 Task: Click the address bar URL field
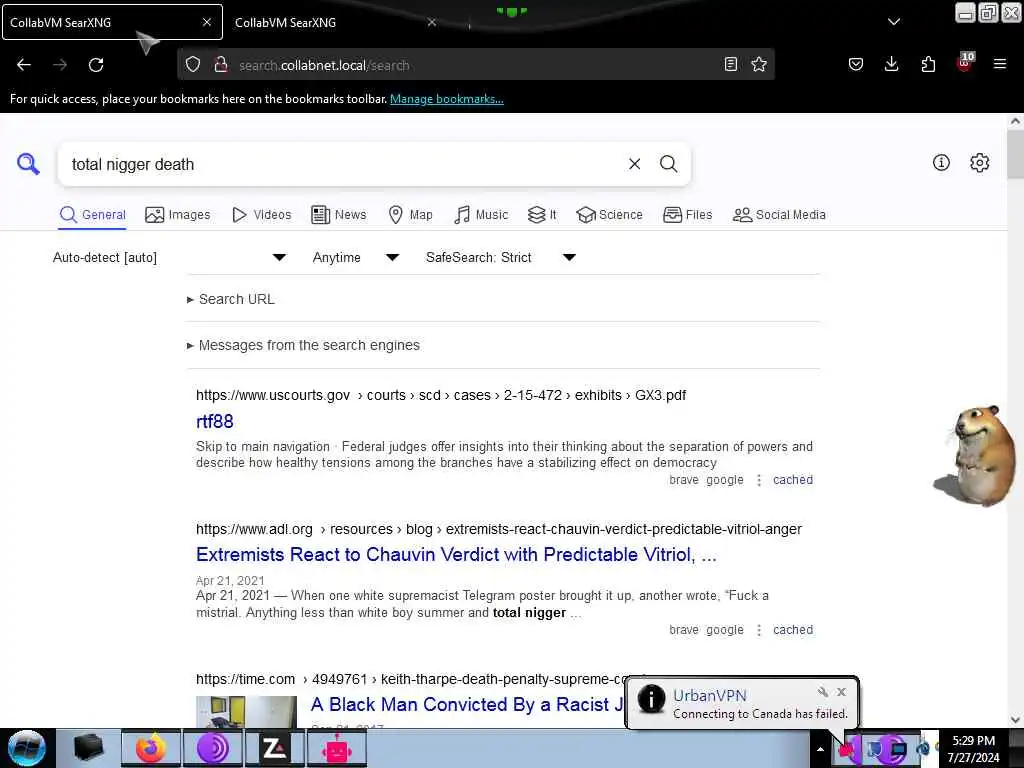click(x=477, y=65)
